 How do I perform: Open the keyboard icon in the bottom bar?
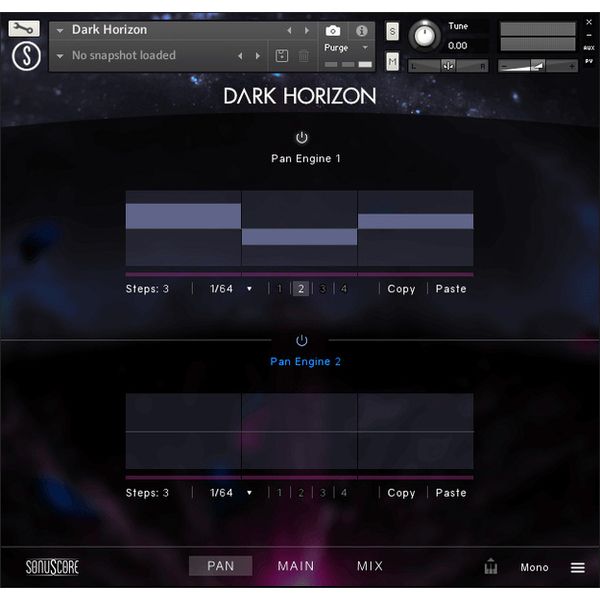click(x=491, y=566)
